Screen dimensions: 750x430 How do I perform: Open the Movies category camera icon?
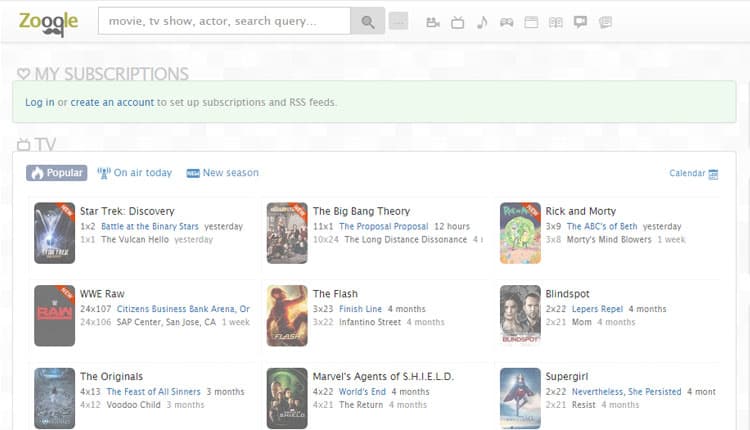tap(433, 22)
